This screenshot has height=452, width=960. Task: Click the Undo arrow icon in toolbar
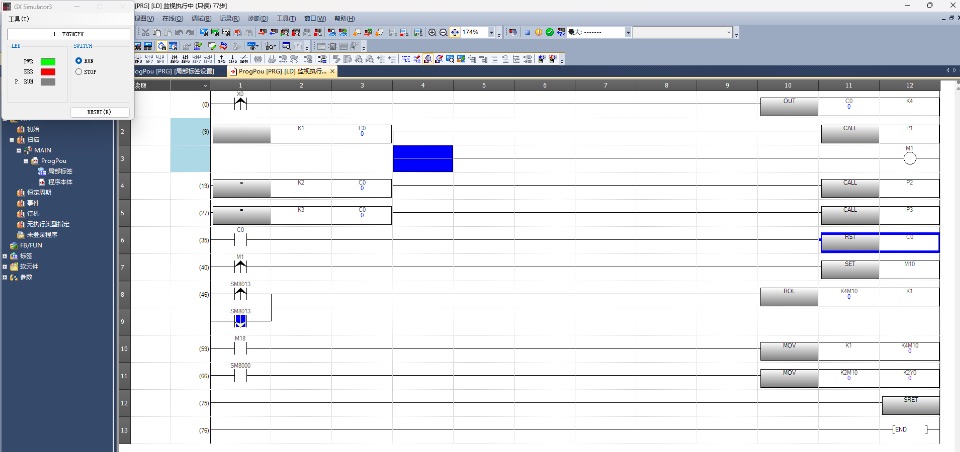178,32
